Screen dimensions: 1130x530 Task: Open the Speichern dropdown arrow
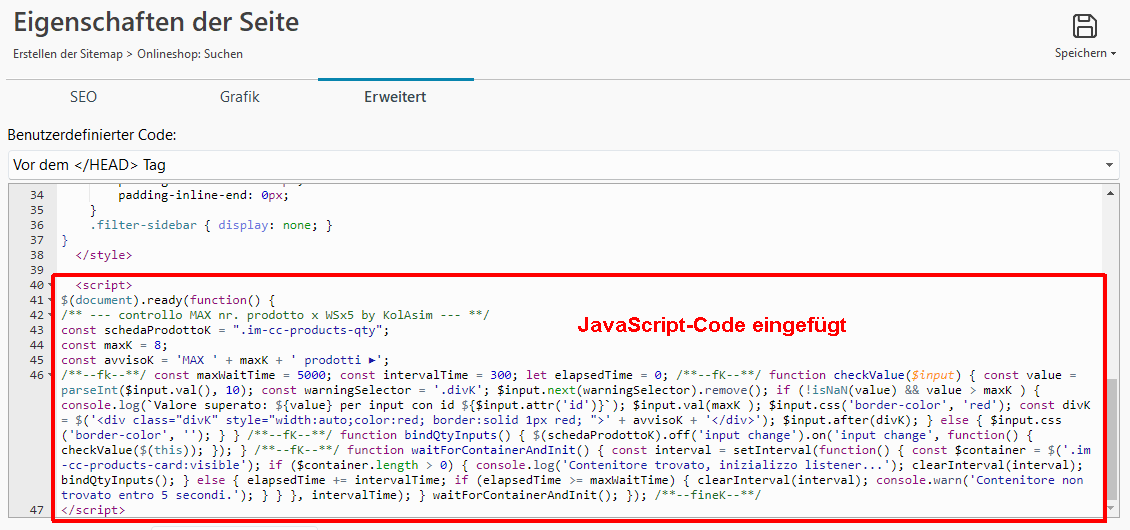tap(1113, 54)
